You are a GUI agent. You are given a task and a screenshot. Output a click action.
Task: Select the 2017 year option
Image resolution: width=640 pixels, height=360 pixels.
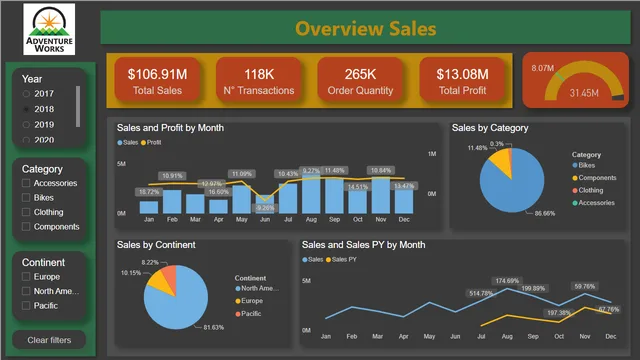(x=26, y=94)
